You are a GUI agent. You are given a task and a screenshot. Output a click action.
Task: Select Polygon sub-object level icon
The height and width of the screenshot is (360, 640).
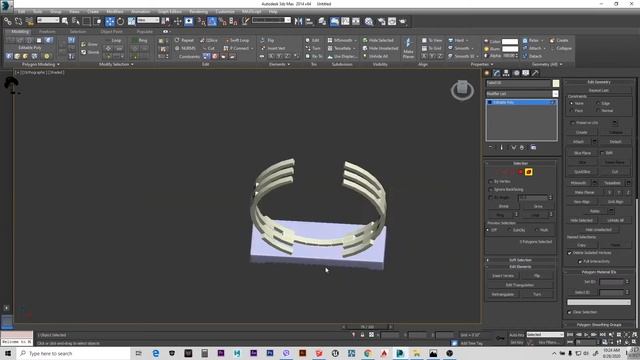tap(520, 172)
